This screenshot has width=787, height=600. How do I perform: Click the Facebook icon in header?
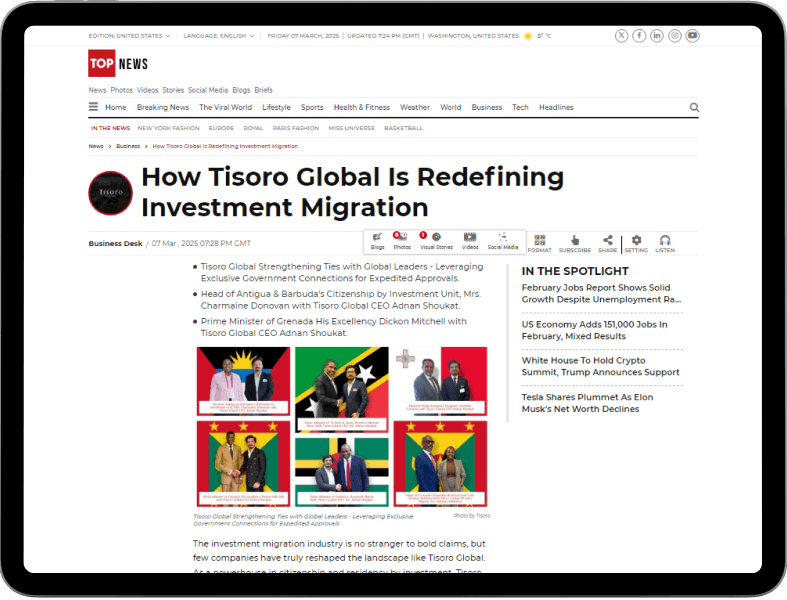[639, 36]
